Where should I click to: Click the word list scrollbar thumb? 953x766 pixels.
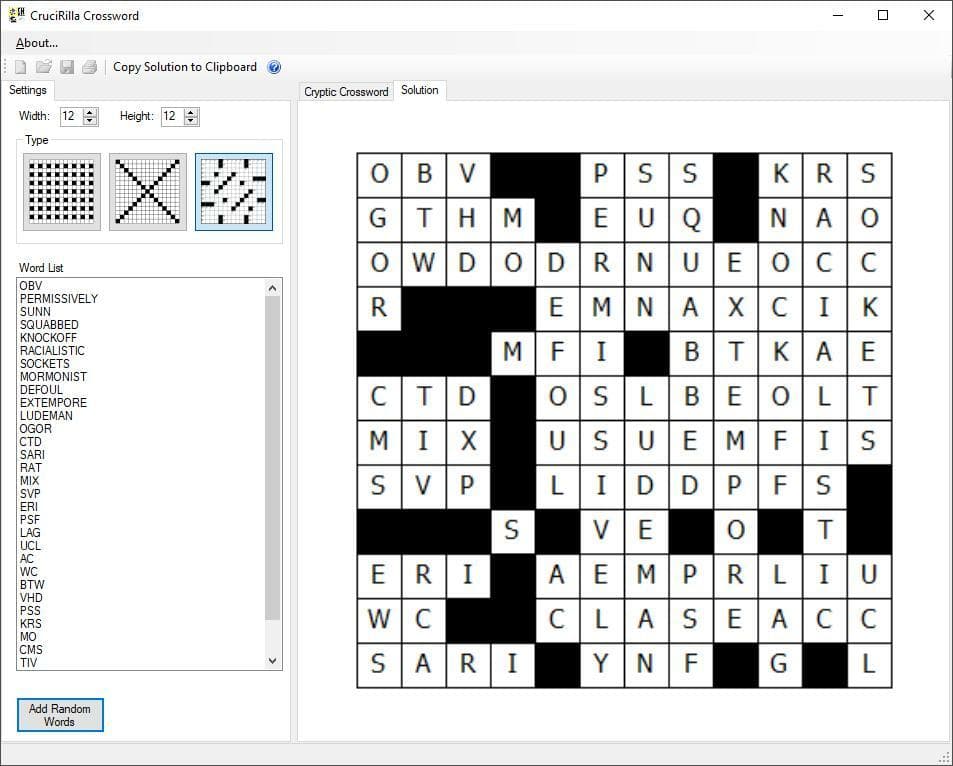272,458
